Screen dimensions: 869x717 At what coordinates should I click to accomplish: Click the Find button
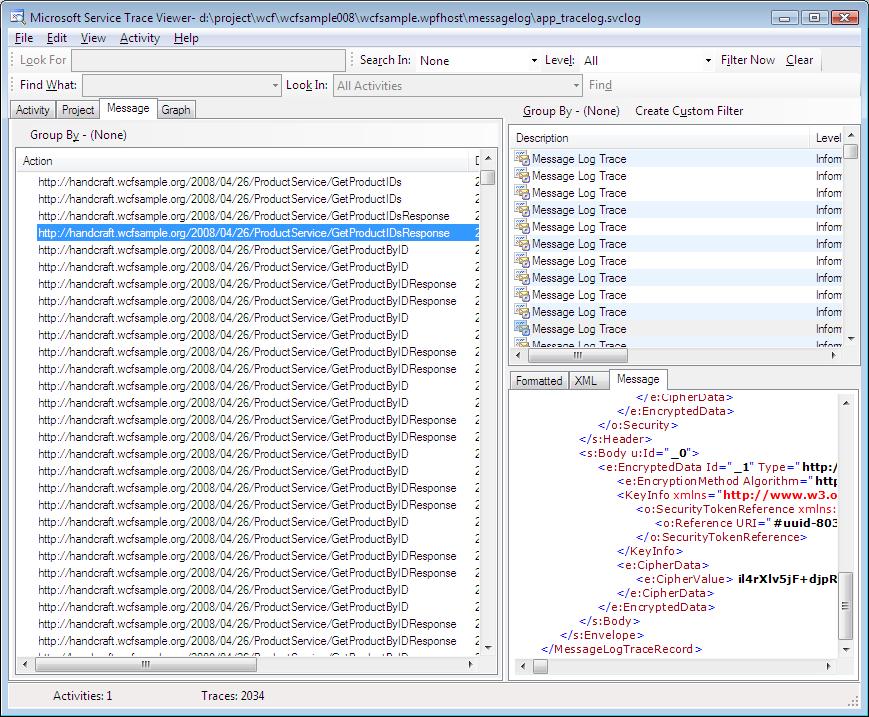click(x=600, y=85)
